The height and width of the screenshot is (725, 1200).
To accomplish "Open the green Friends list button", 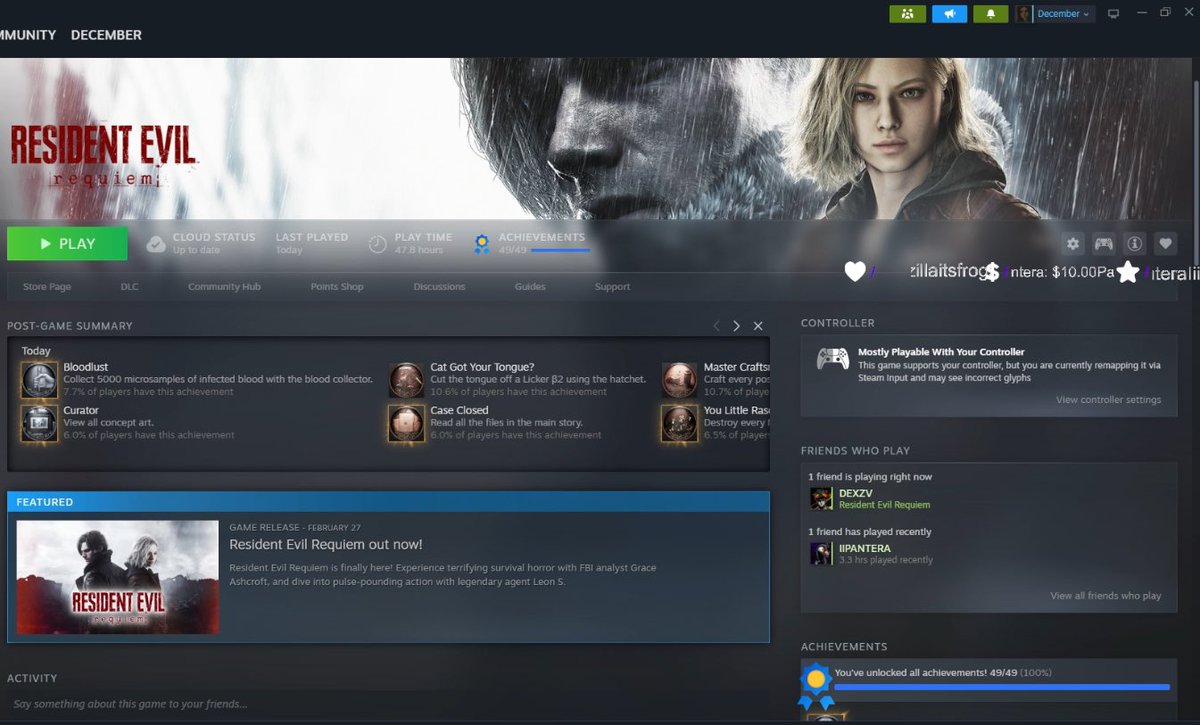I will click(x=907, y=14).
